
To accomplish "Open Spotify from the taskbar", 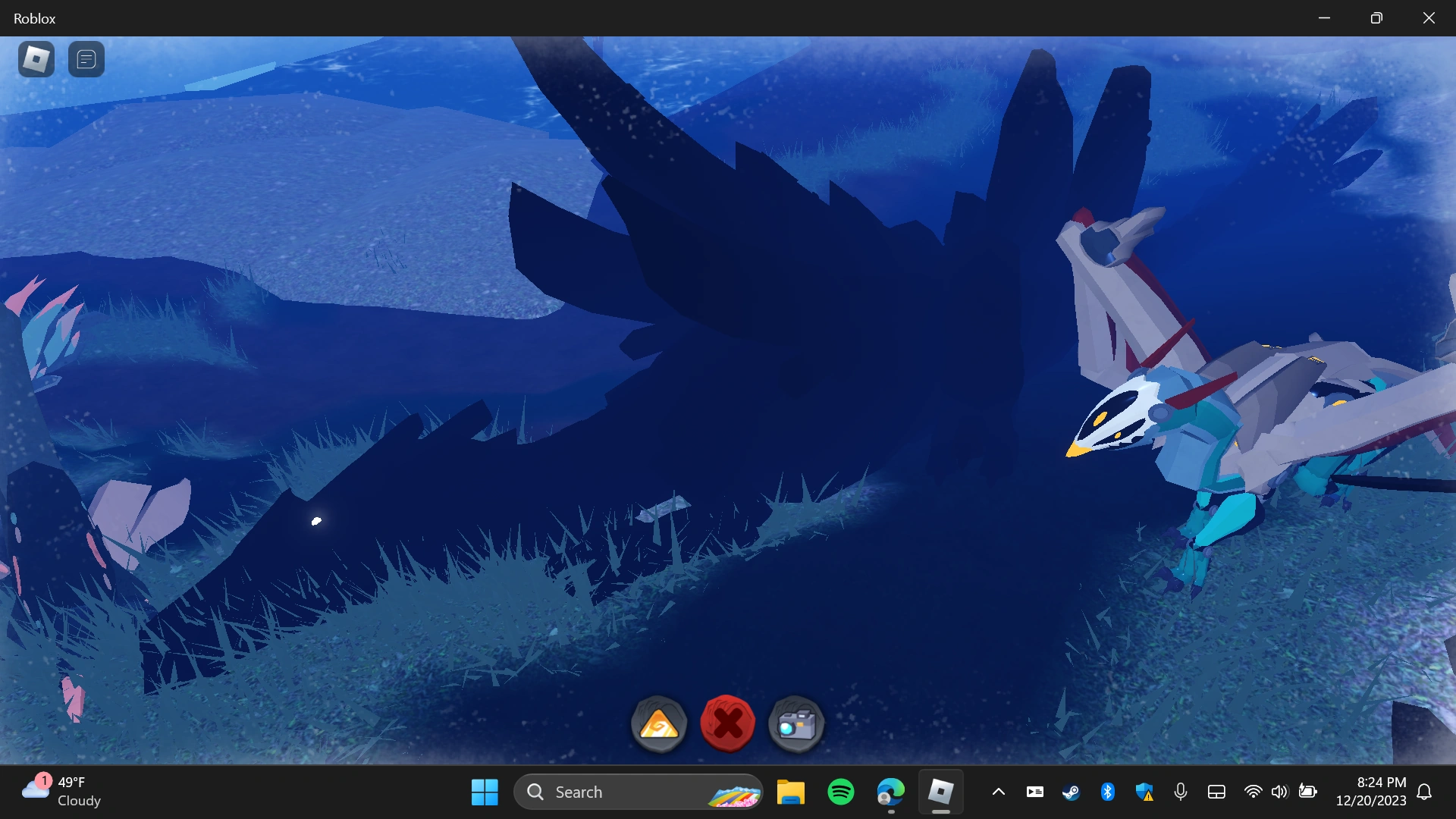I will point(841,792).
